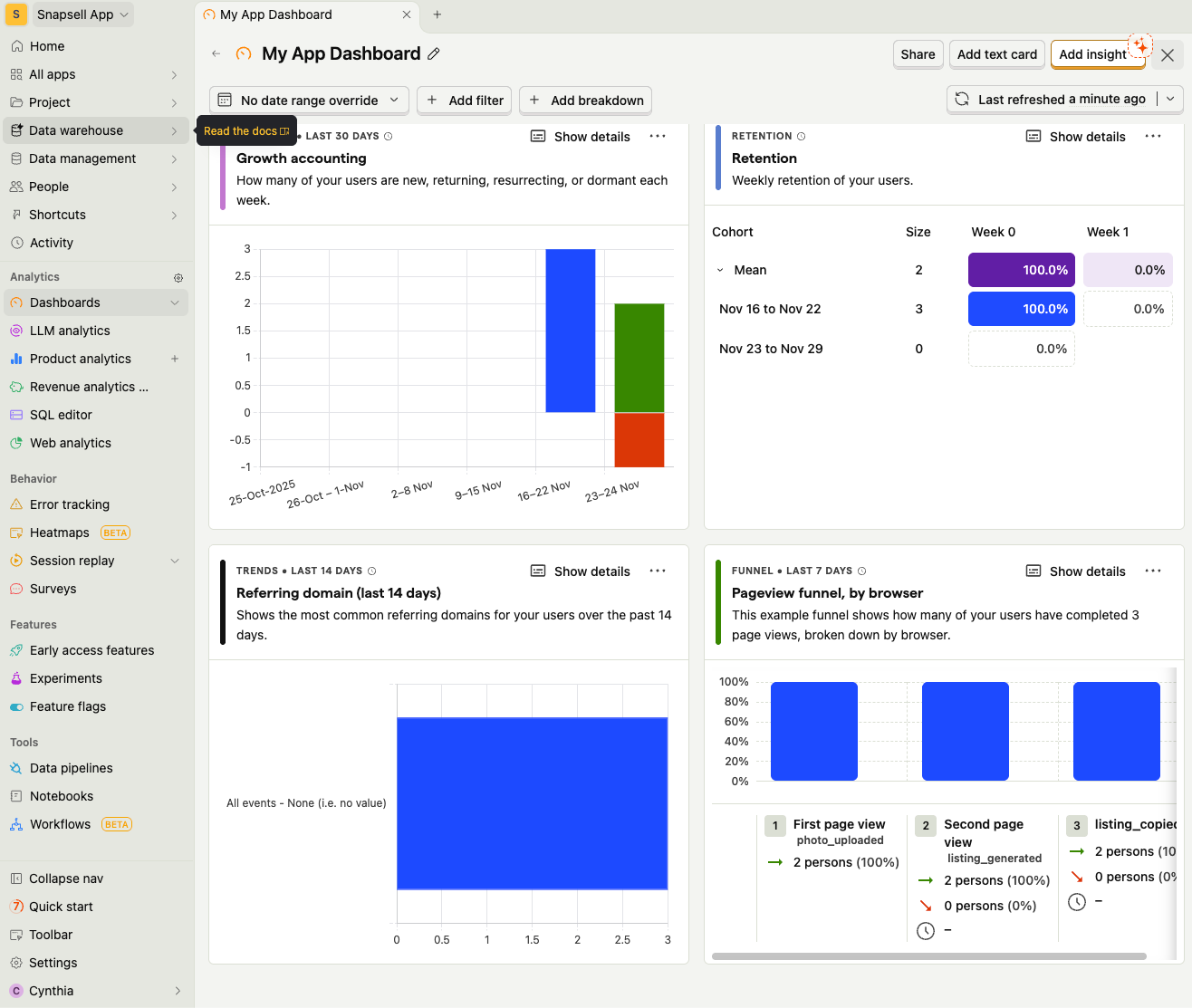Open Notebooks under Tools

click(63, 795)
